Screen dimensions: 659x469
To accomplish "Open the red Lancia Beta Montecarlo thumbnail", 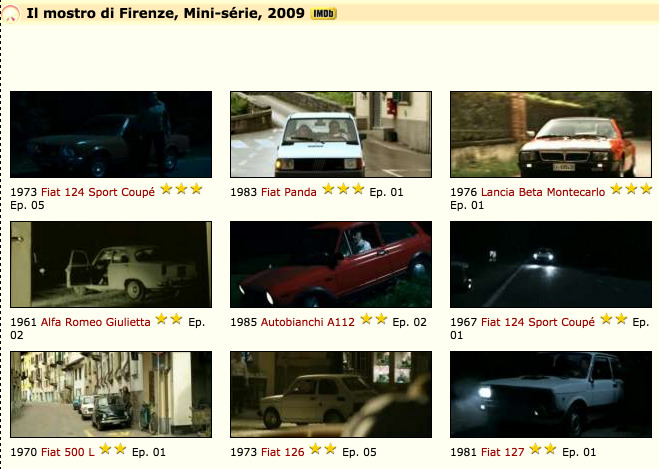I will coord(551,134).
